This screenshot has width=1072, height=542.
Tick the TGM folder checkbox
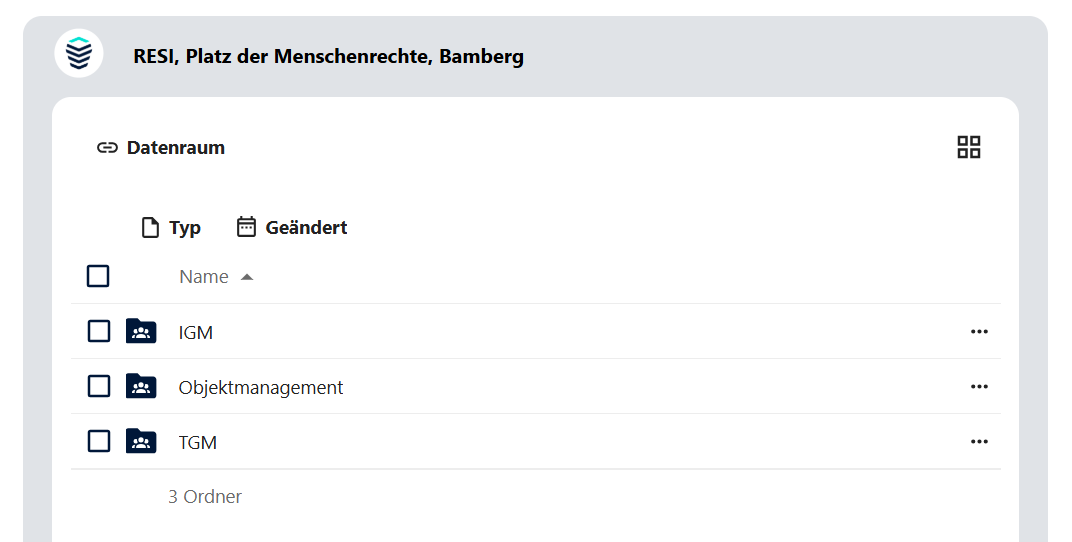[98, 441]
